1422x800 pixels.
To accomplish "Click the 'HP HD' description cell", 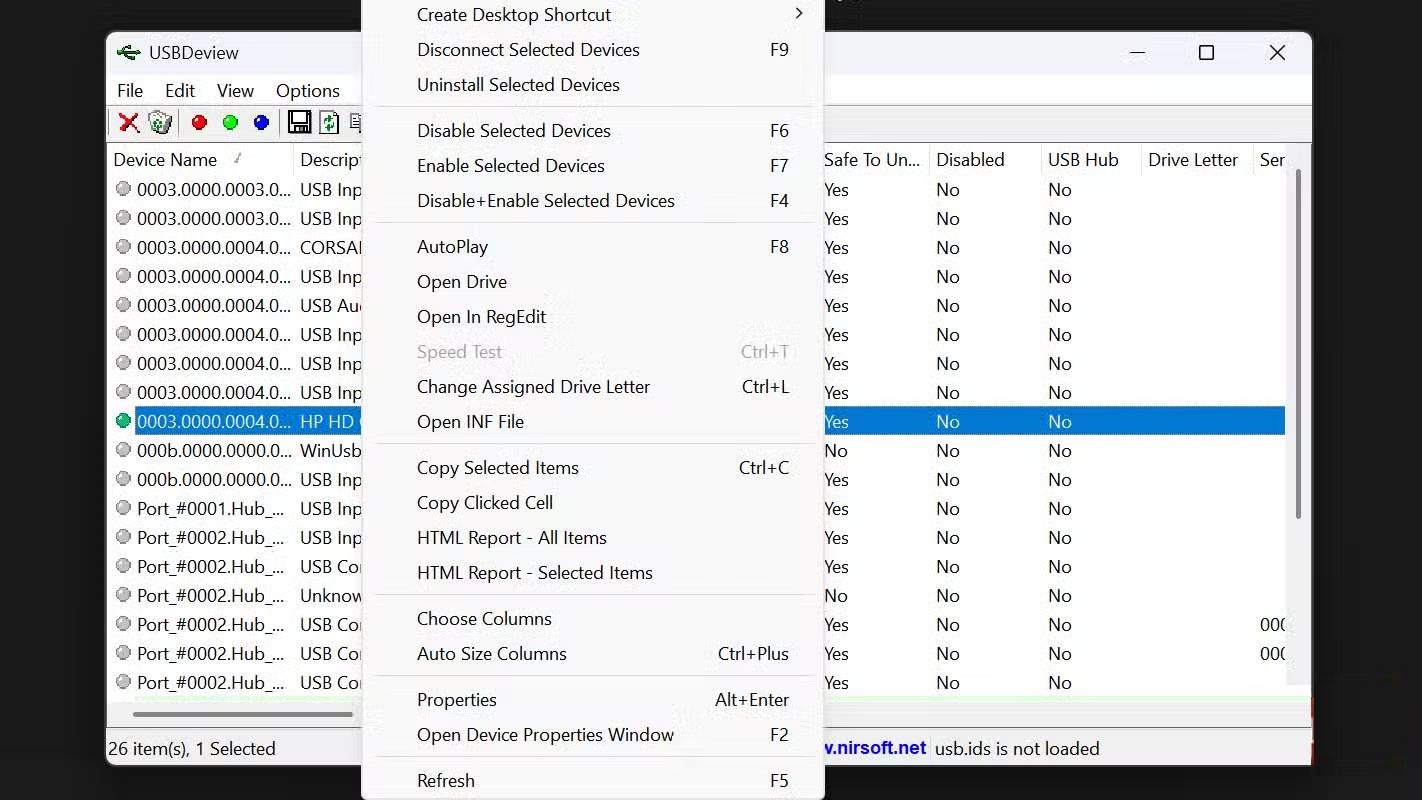I will [330, 422].
